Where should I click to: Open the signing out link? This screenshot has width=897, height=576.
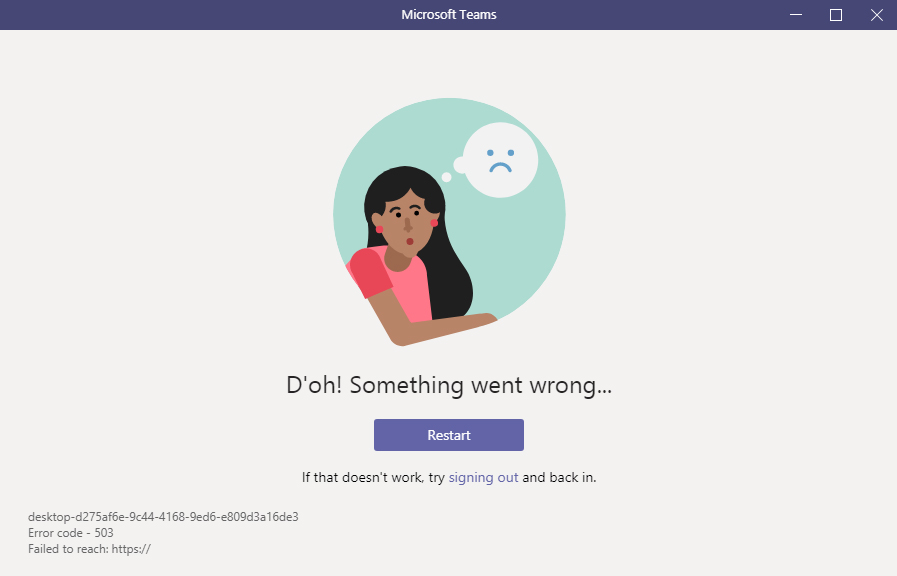[483, 478]
